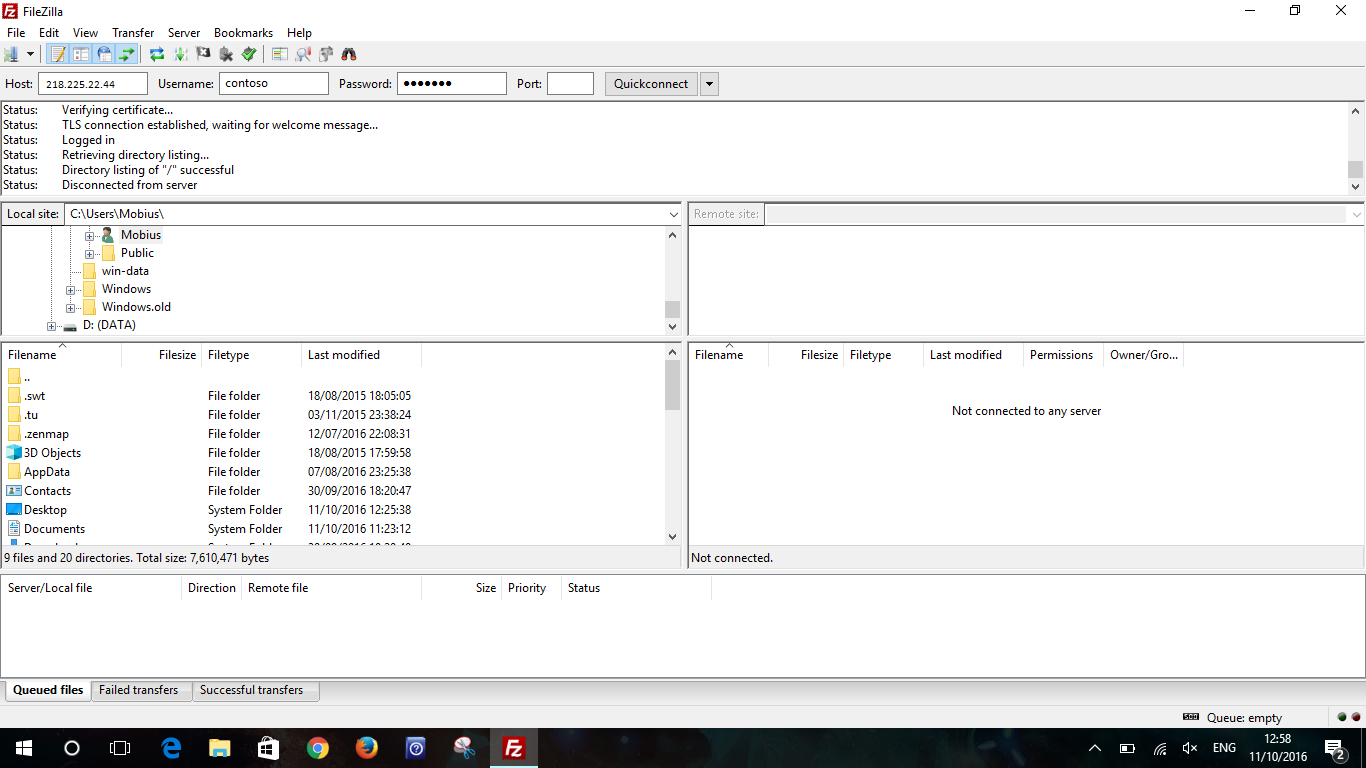Open the AppData folder in the file list

point(47,471)
